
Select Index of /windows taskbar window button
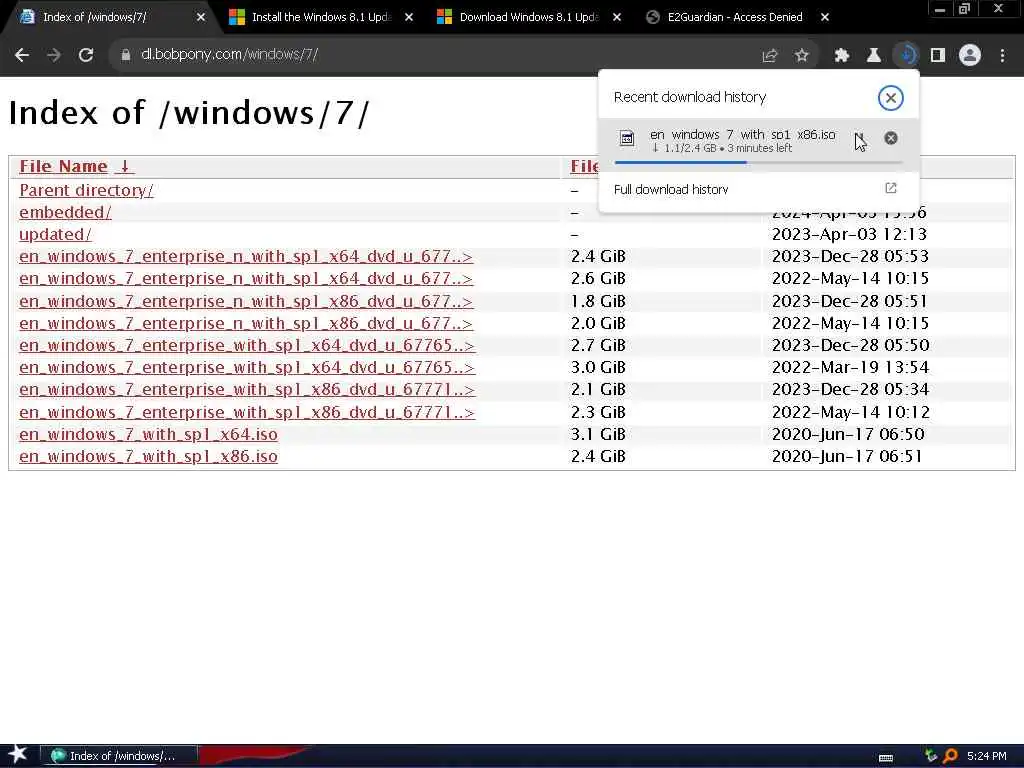(119, 756)
